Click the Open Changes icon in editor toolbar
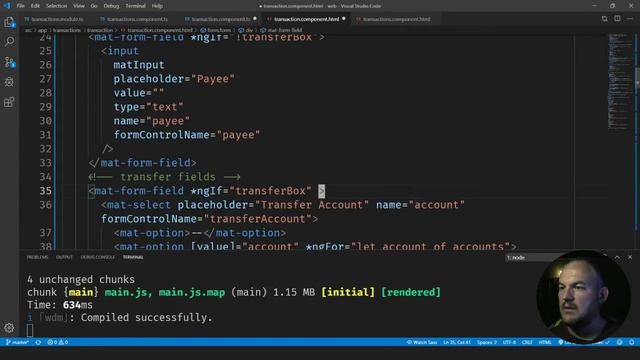This screenshot has width=640, height=360. coord(604,19)
